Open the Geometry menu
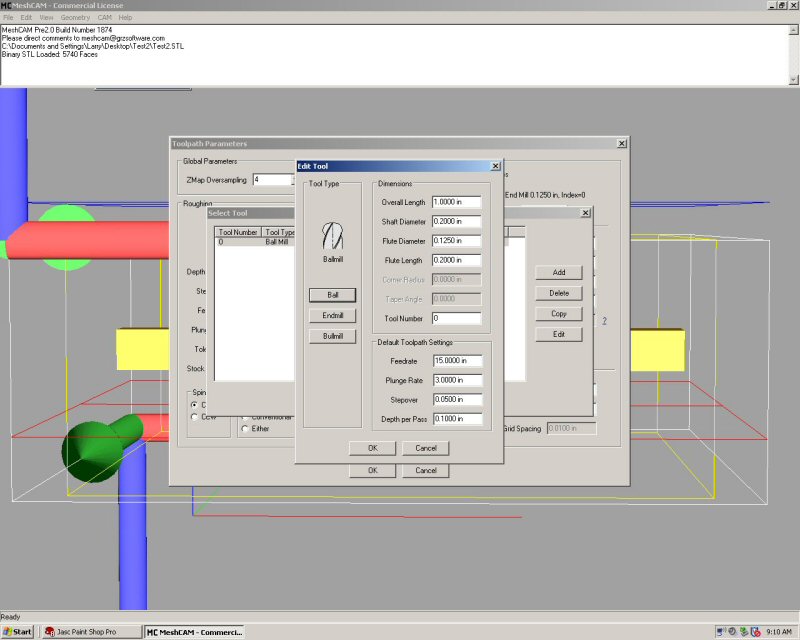 coord(75,17)
